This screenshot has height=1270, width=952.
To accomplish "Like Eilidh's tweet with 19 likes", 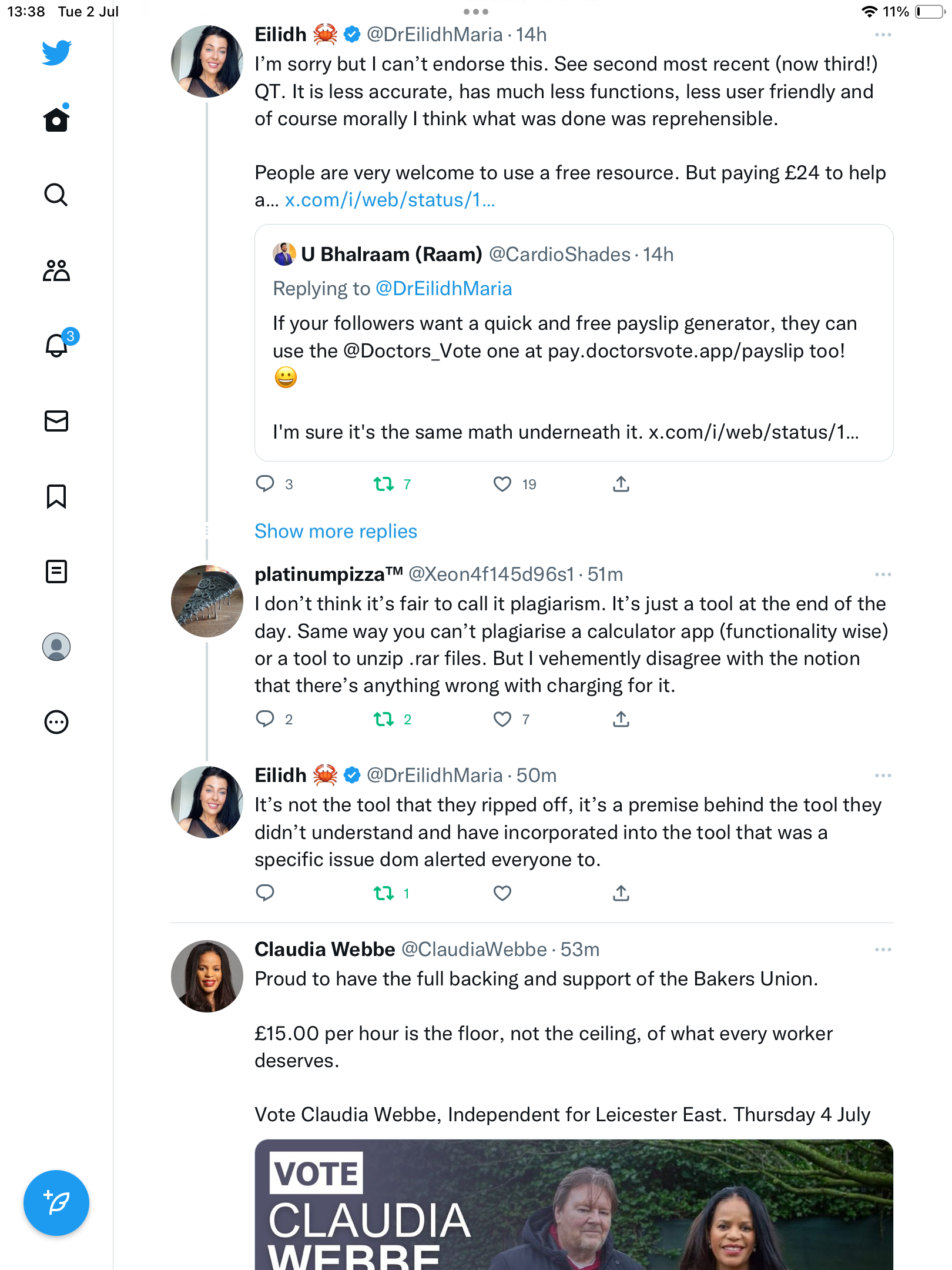I will pos(502,484).
